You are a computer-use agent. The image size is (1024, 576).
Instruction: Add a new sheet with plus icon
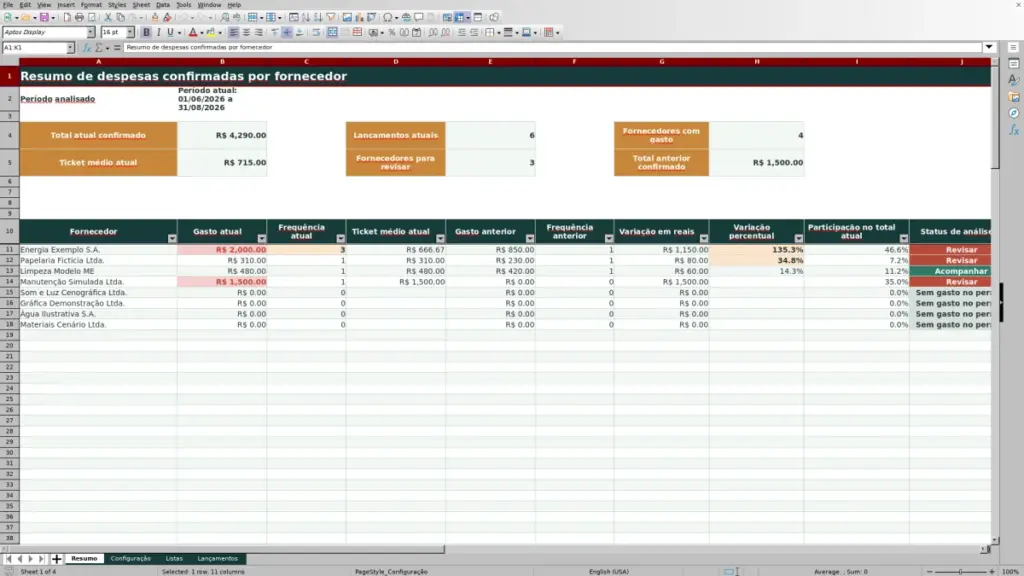pyautogui.click(x=57, y=559)
